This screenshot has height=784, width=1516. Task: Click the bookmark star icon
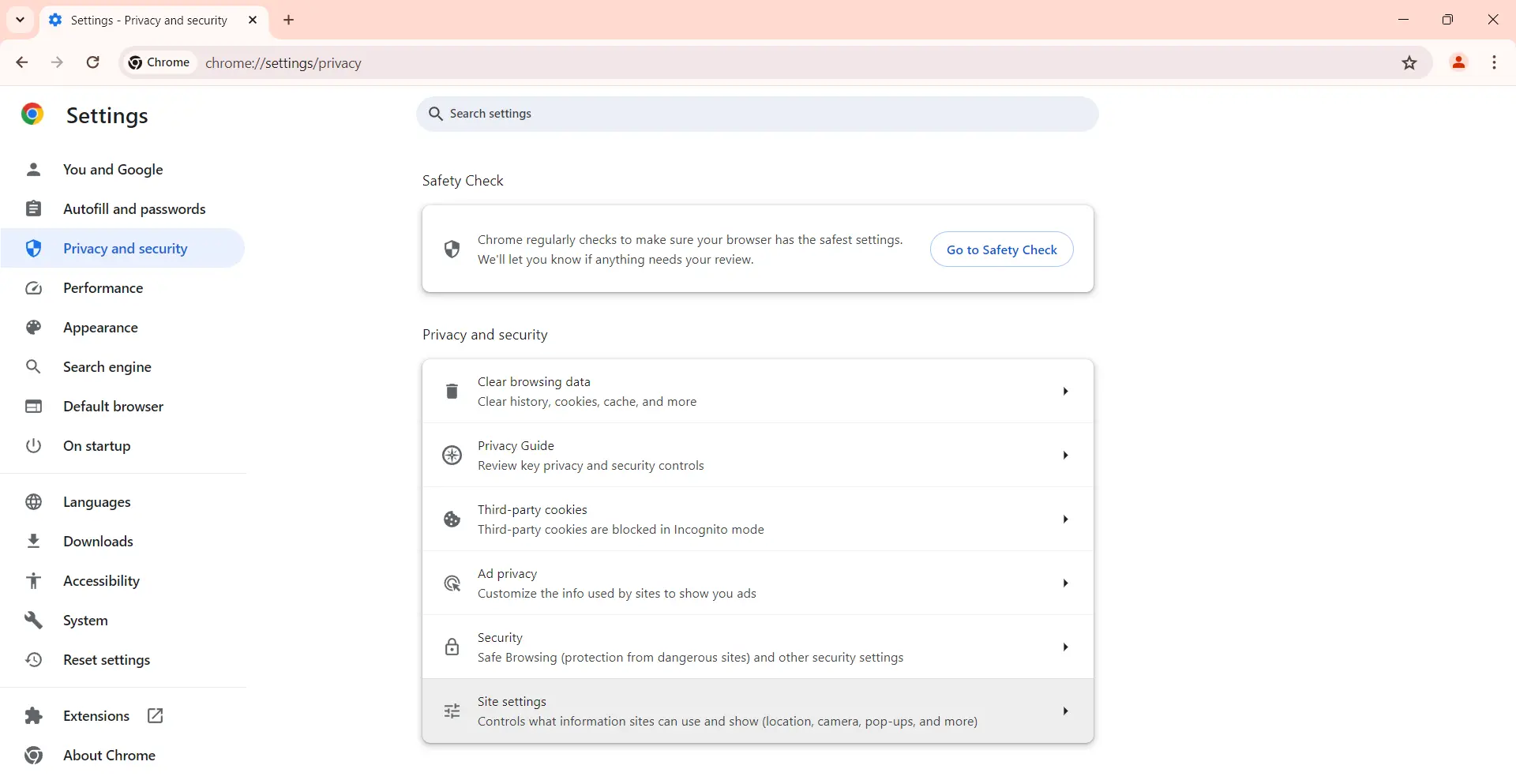(x=1409, y=63)
